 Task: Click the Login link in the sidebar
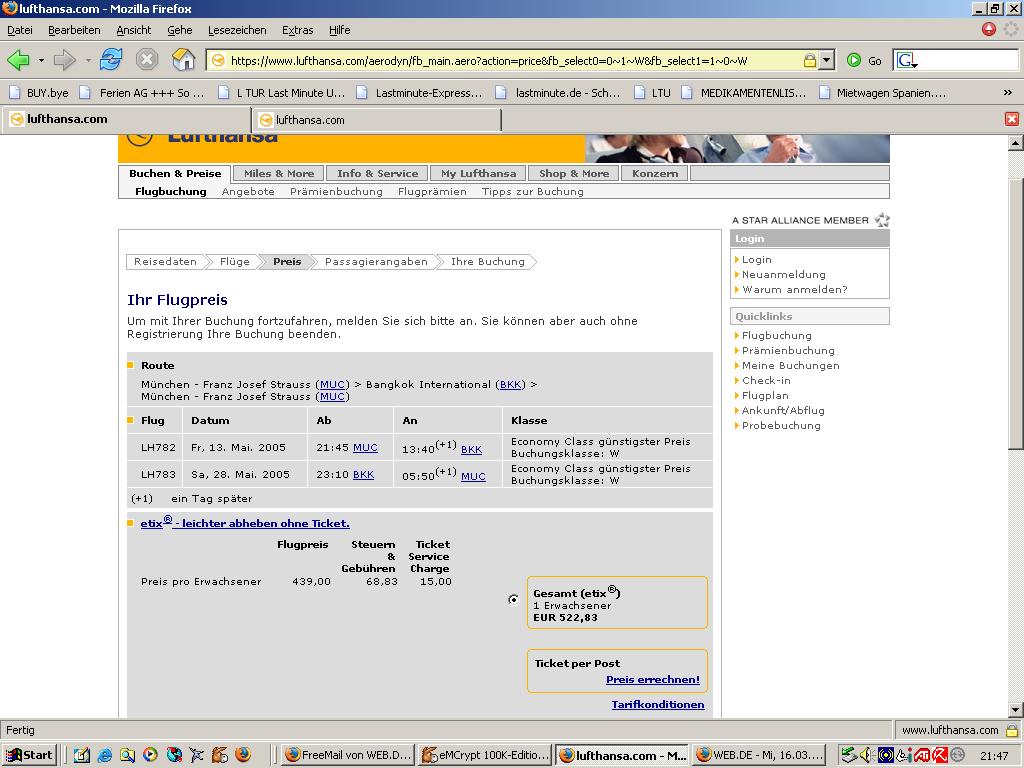pyautogui.click(x=756, y=259)
